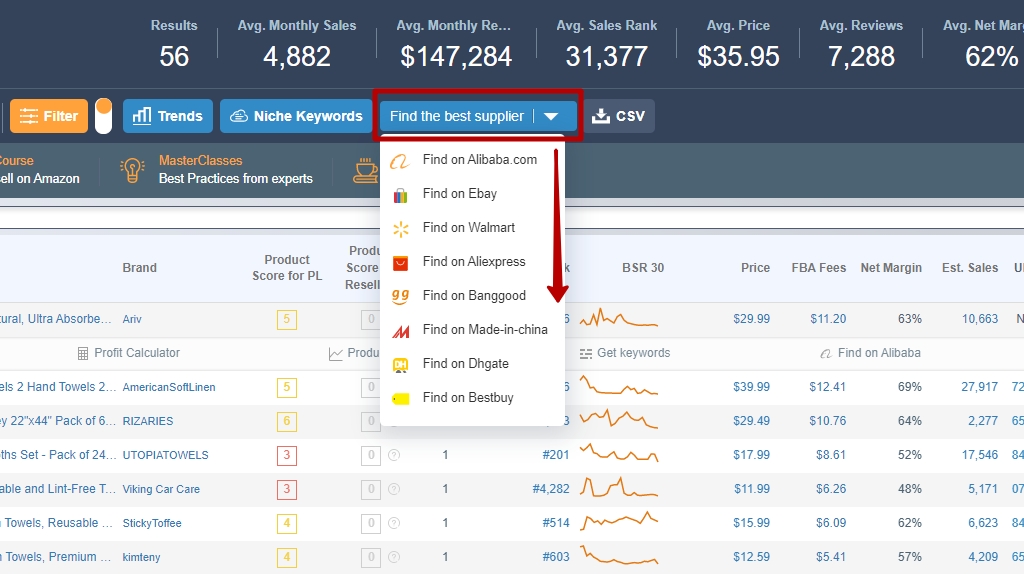Click the coffee cup icon
The image size is (1024, 574).
(366, 170)
